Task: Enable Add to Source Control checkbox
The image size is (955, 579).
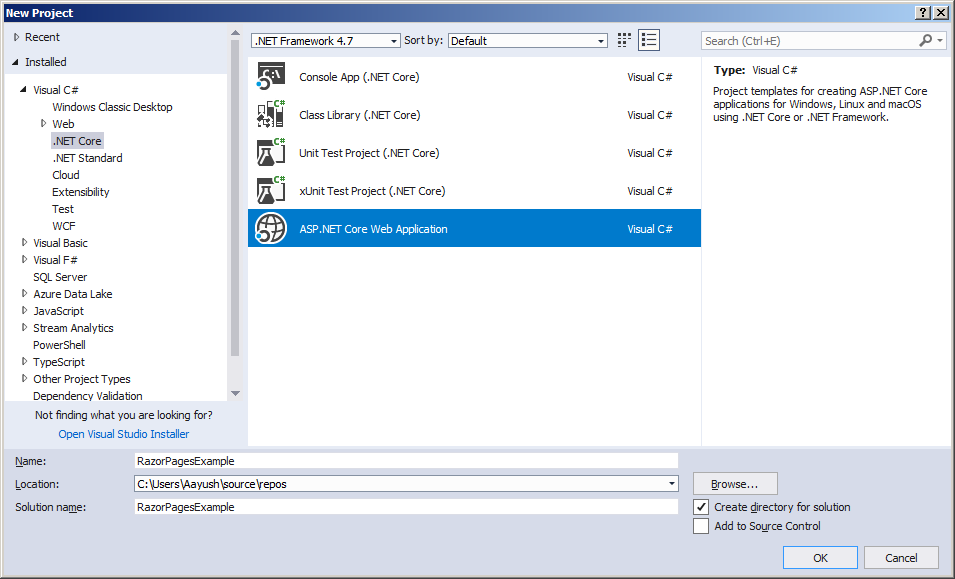Action: [701, 526]
